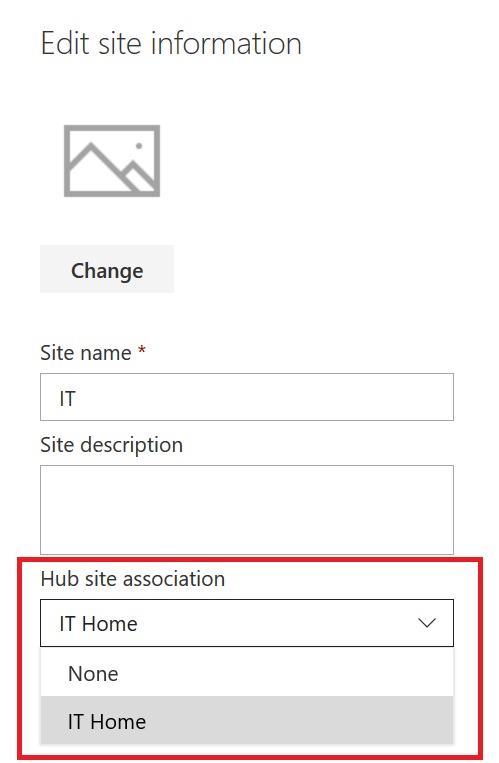Click the Site description label
Image resolution: width=499 pixels, height=763 pixels.
[x=111, y=445]
